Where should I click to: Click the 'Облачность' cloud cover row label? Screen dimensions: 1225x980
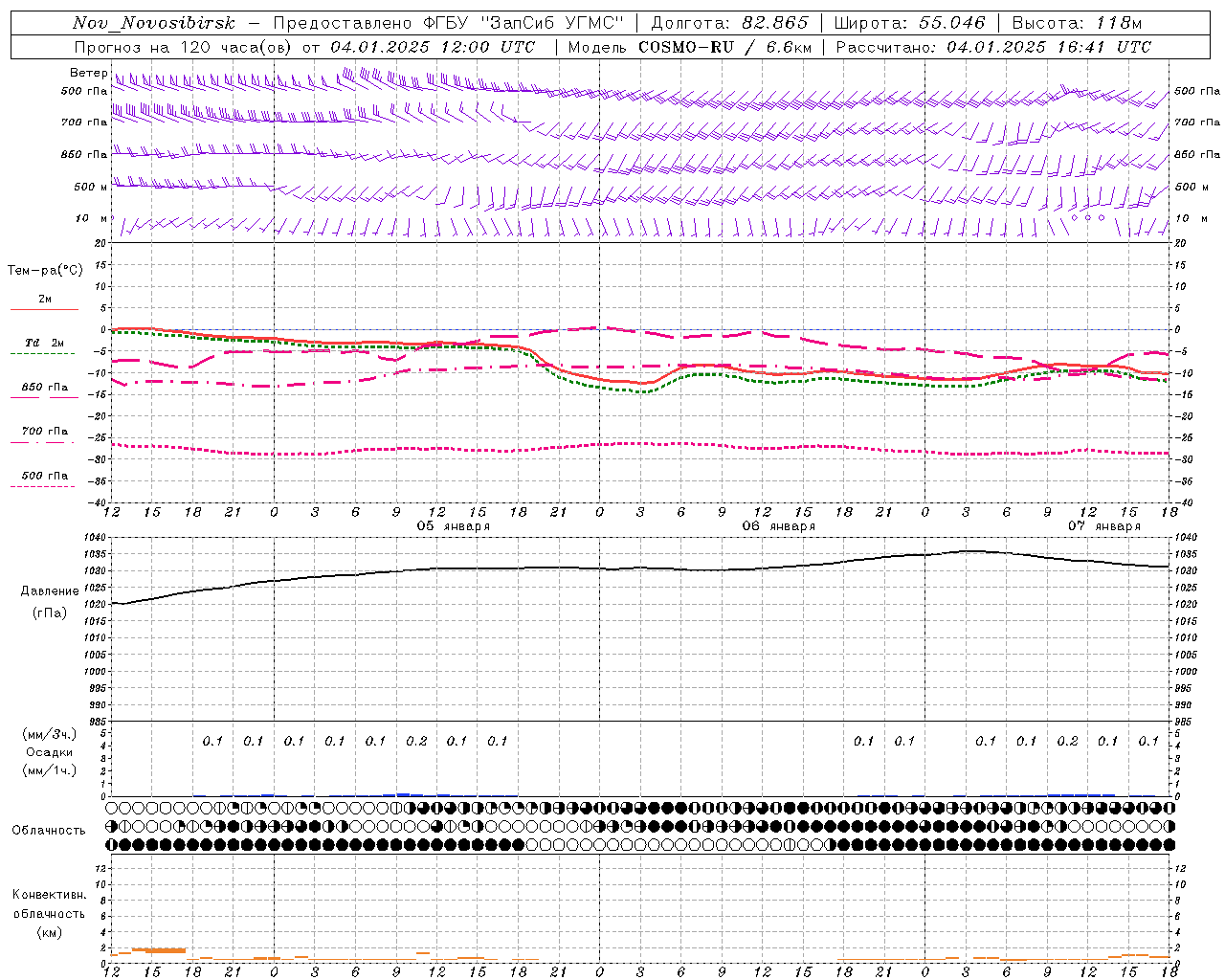49,831
